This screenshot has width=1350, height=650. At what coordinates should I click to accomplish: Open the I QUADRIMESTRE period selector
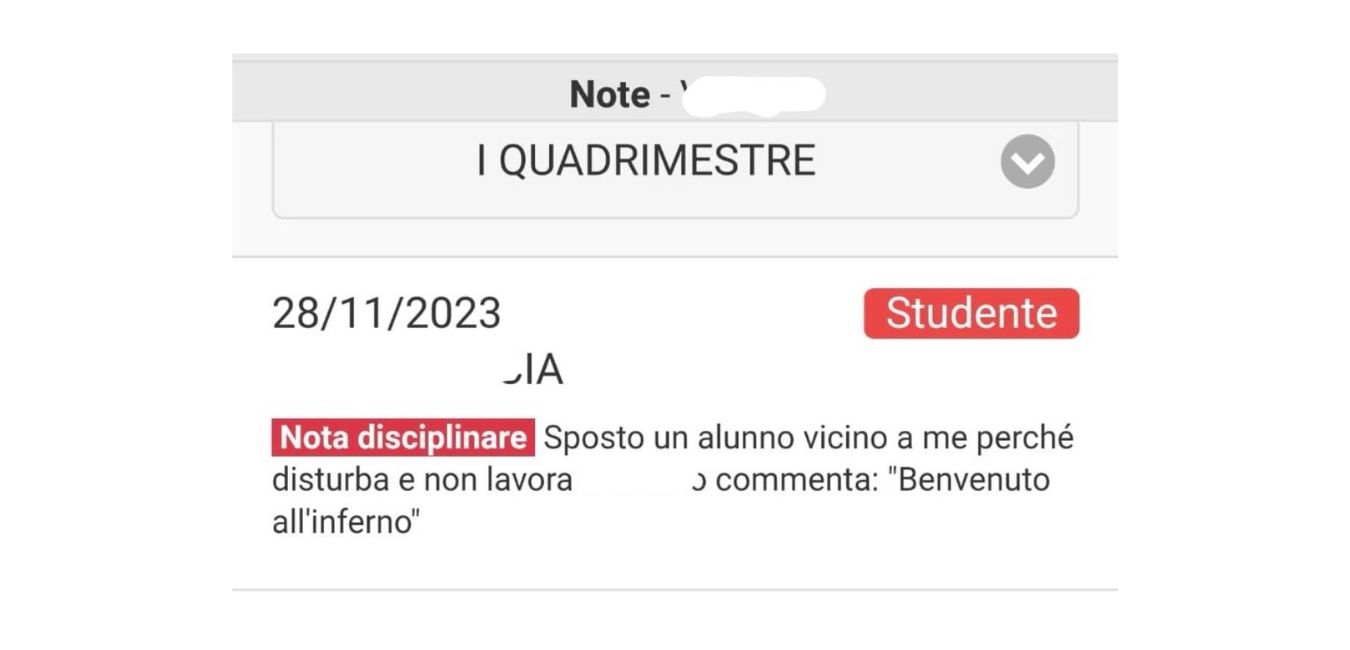(x=675, y=168)
